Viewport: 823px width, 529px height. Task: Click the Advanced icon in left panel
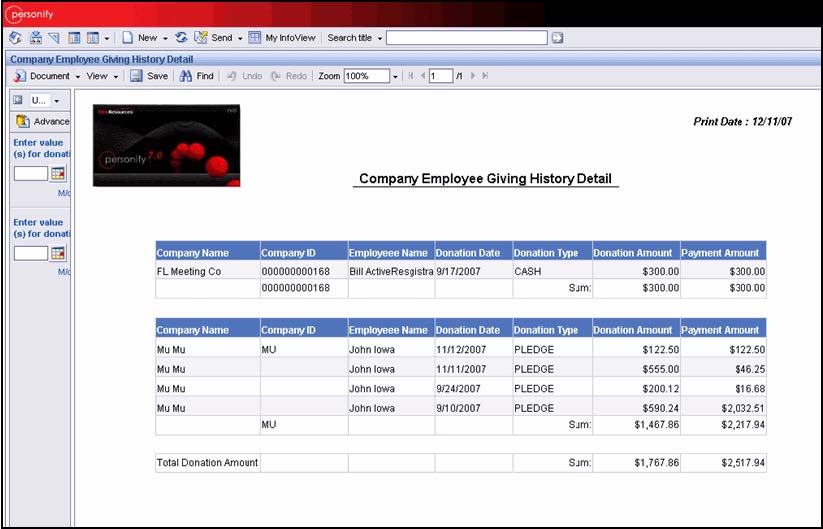[x=23, y=121]
